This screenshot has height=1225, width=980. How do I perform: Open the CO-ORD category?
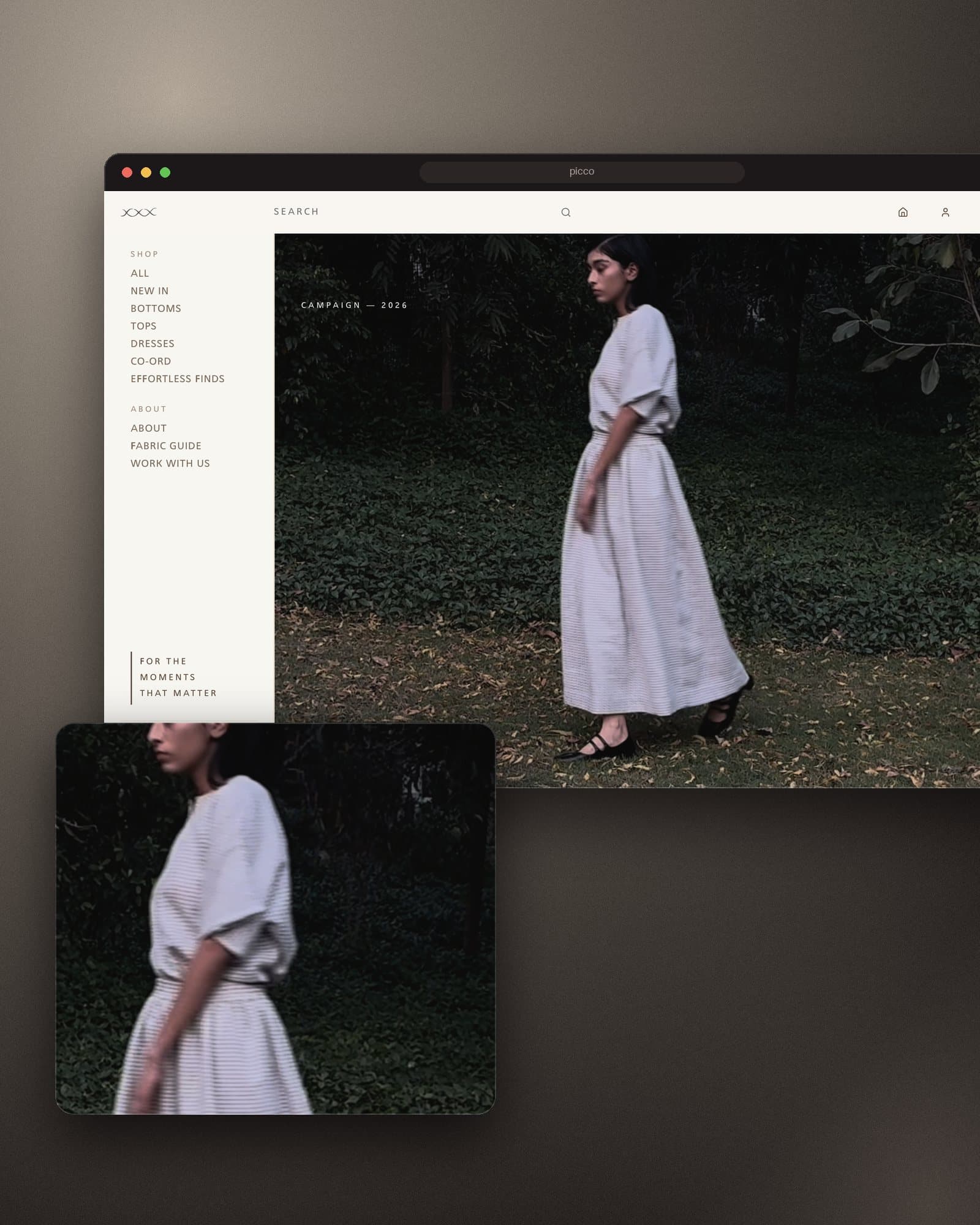pyautogui.click(x=151, y=361)
